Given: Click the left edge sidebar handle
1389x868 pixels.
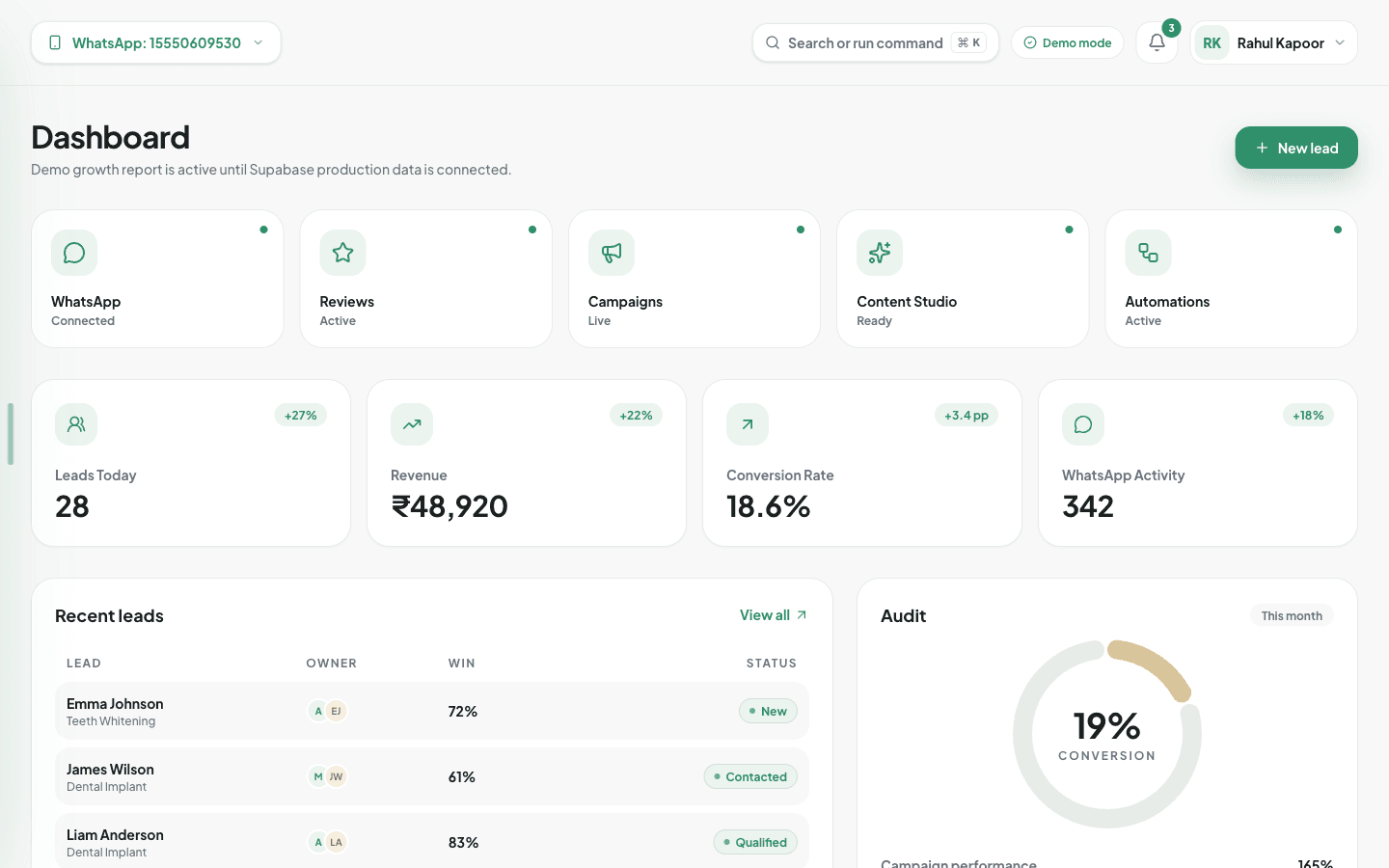Looking at the screenshot, I should [11, 434].
